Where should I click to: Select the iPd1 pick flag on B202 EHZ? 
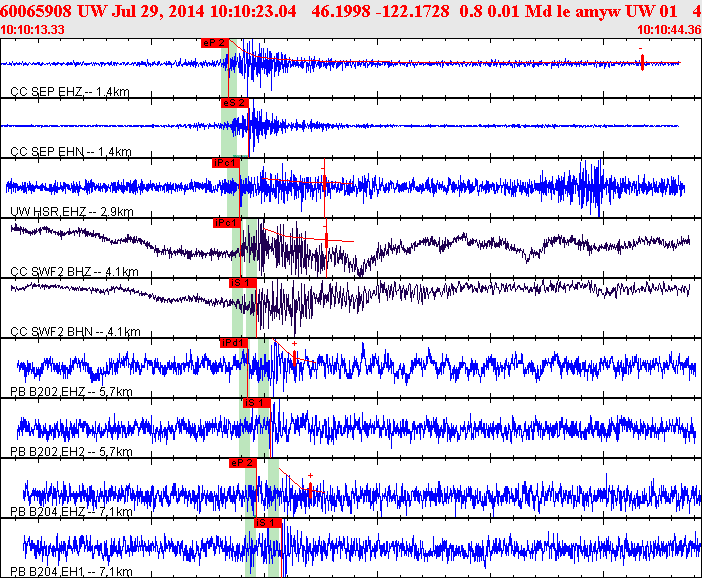pos(234,343)
